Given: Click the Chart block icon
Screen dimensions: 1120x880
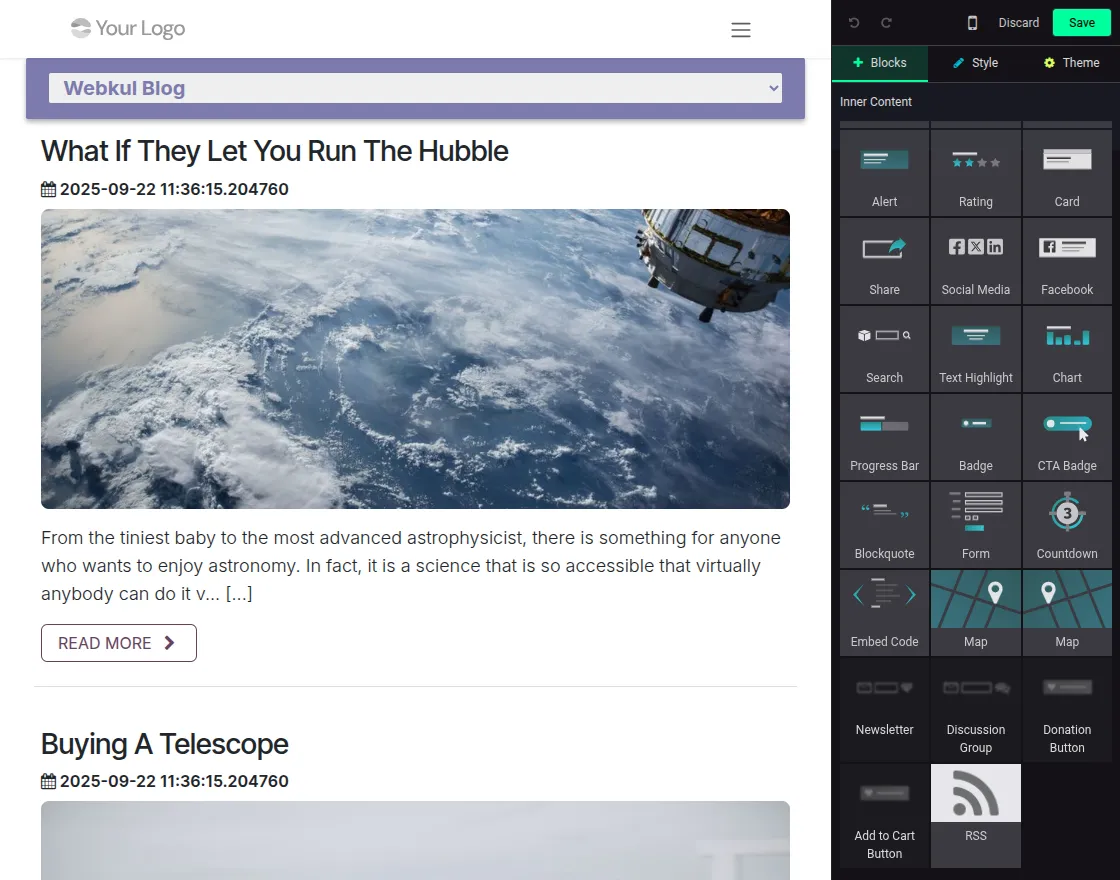Looking at the screenshot, I should (x=1066, y=348).
